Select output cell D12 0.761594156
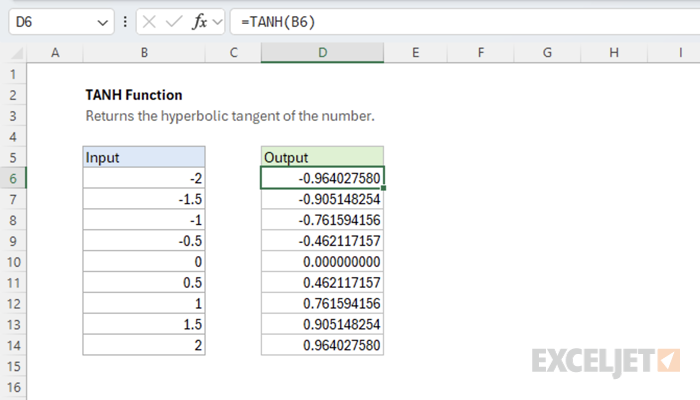 [322, 304]
